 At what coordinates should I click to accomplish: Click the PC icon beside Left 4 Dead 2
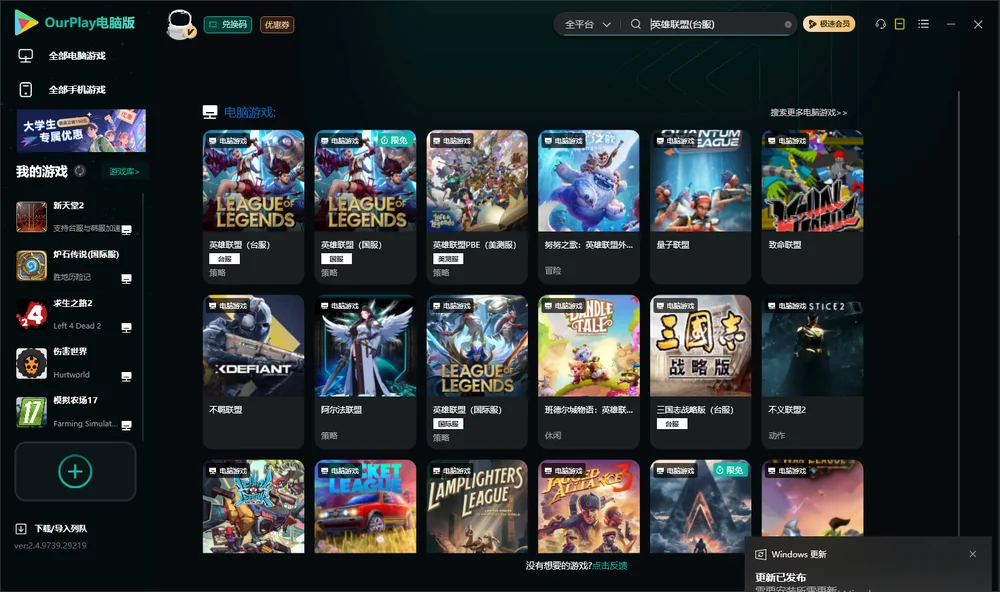126,327
